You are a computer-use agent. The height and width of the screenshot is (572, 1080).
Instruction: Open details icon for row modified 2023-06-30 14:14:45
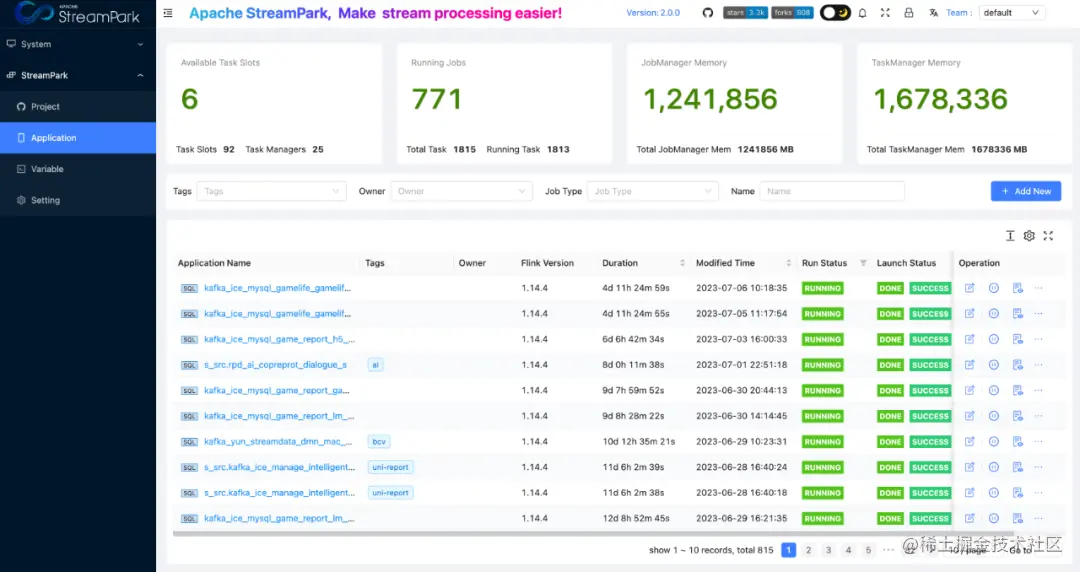pyautogui.click(x=993, y=416)
